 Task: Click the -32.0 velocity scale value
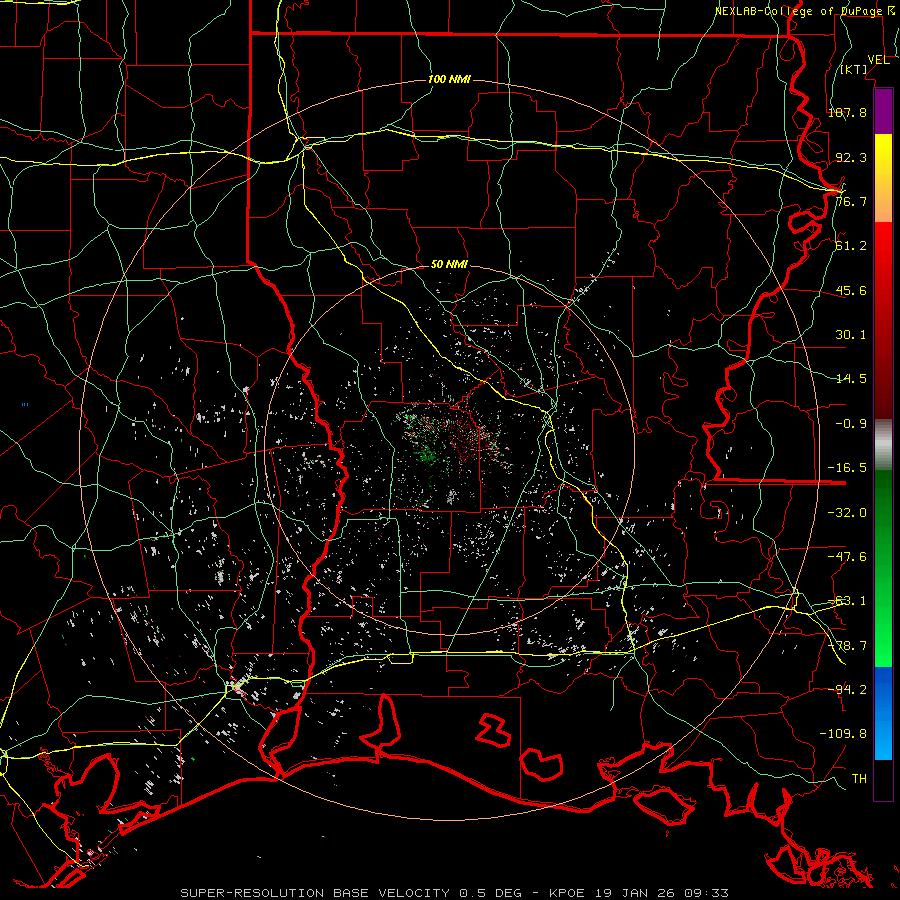(x=847, y=513)
